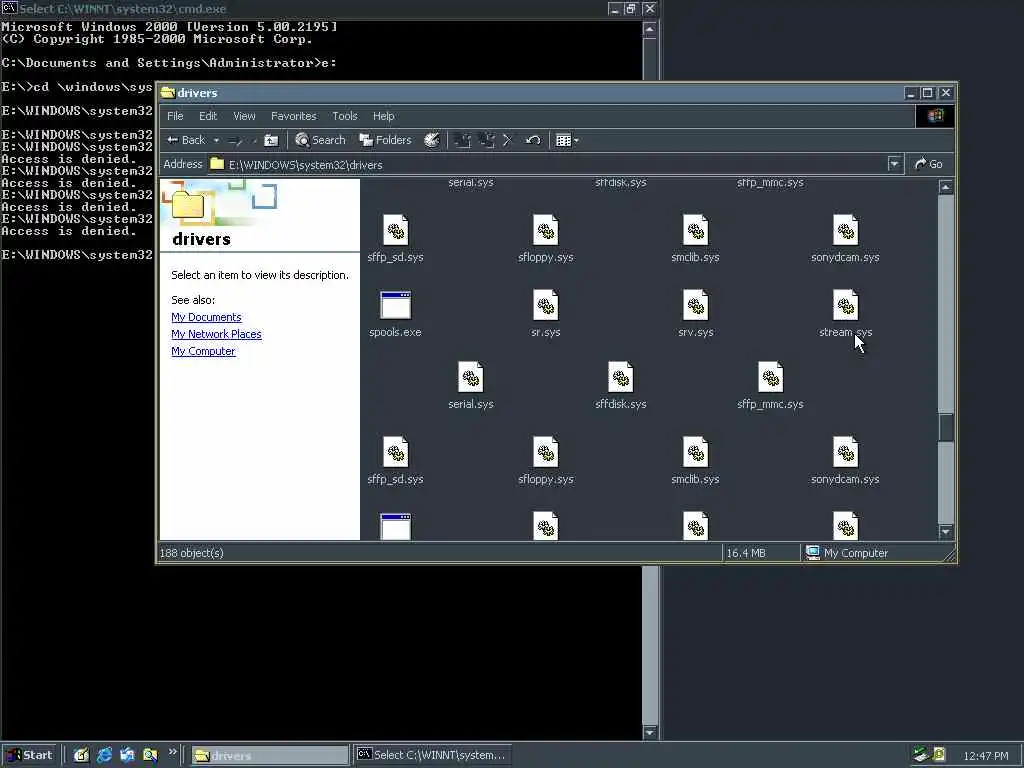Click the Delete (X) toolbar icon

507,140
